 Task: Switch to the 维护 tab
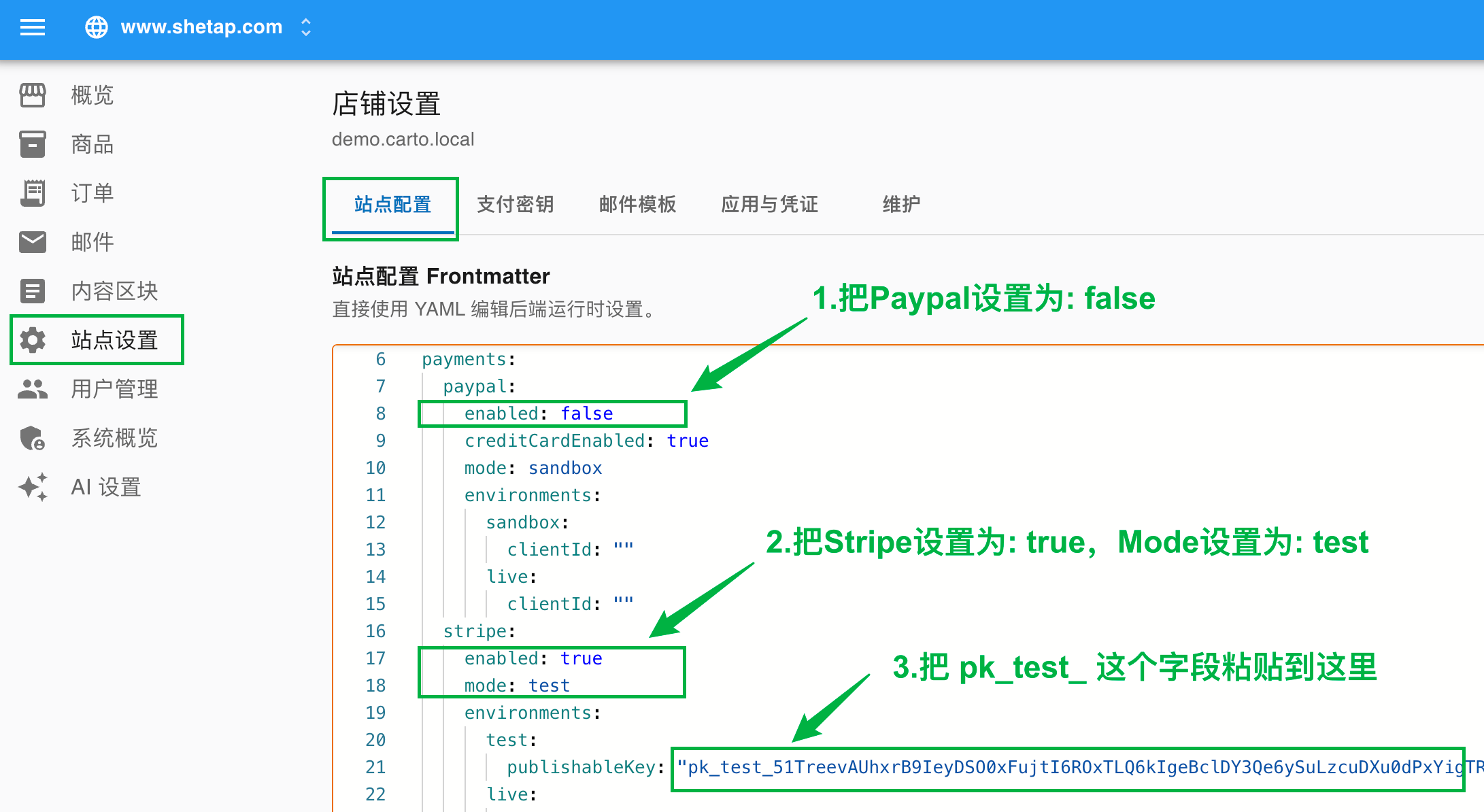pyautogui.click(x=902, y=205)
